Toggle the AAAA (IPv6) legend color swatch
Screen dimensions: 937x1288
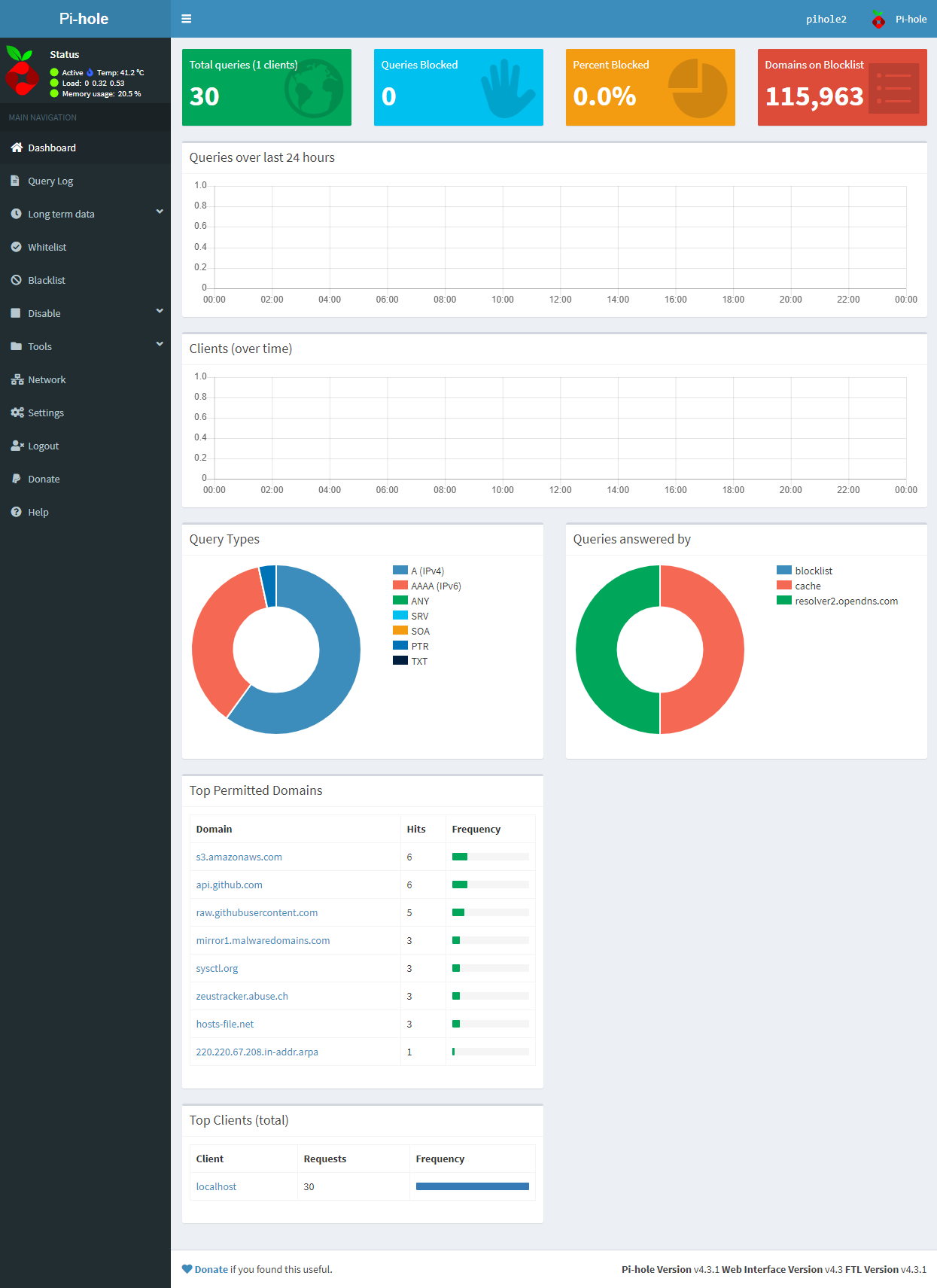coord(400,585)
